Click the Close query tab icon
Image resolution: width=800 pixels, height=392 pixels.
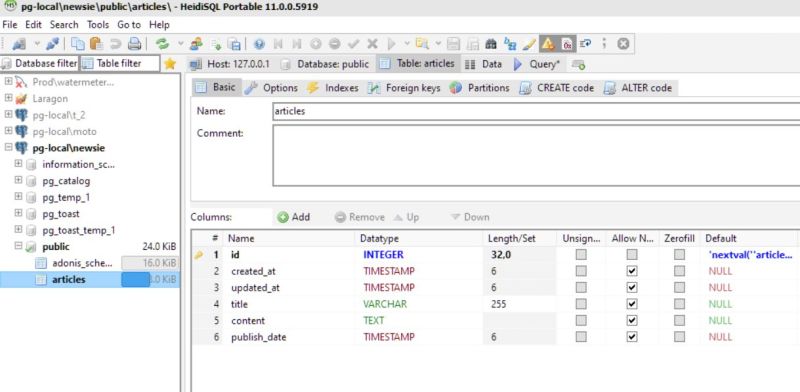pyautogui.click(x=623, y=44)
